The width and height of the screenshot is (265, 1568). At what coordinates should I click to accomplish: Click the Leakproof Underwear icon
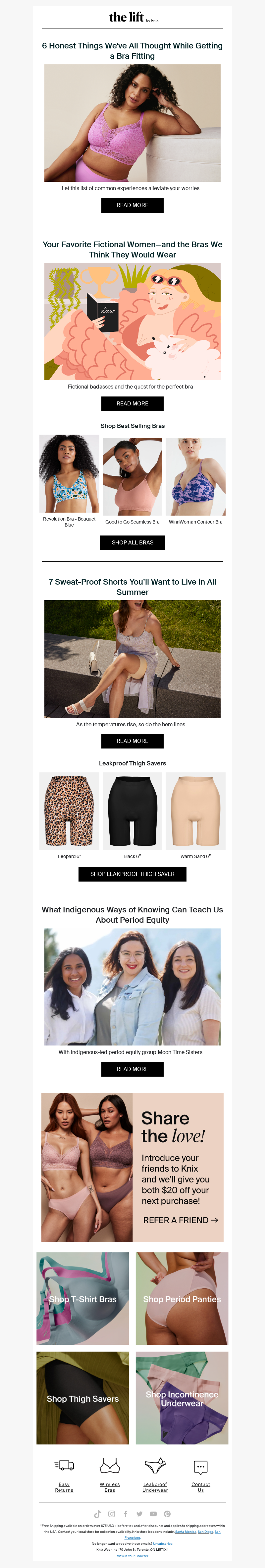point(155,1465)
